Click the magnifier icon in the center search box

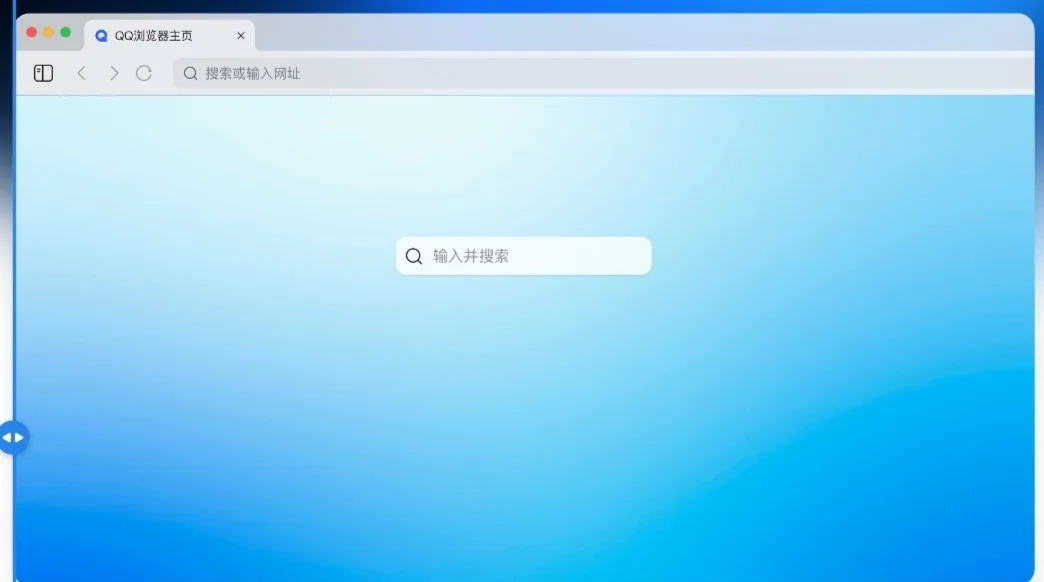tap(413, 256)
